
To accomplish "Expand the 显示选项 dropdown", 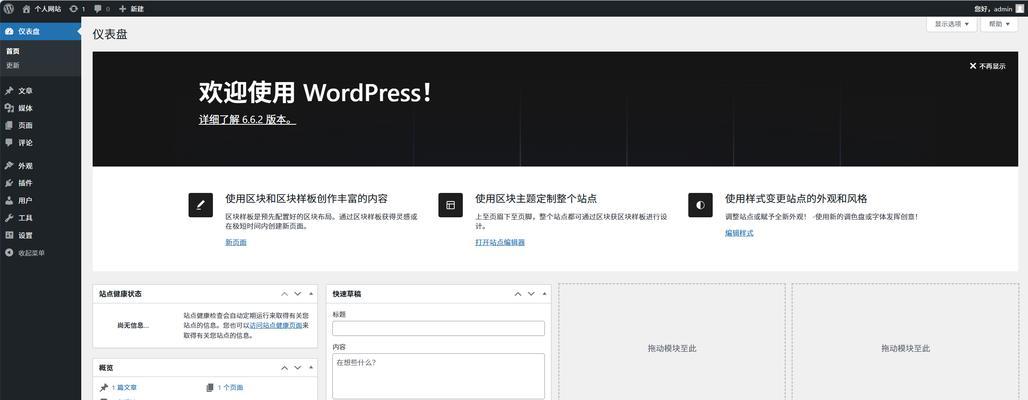I will click(x=951, y=24).
